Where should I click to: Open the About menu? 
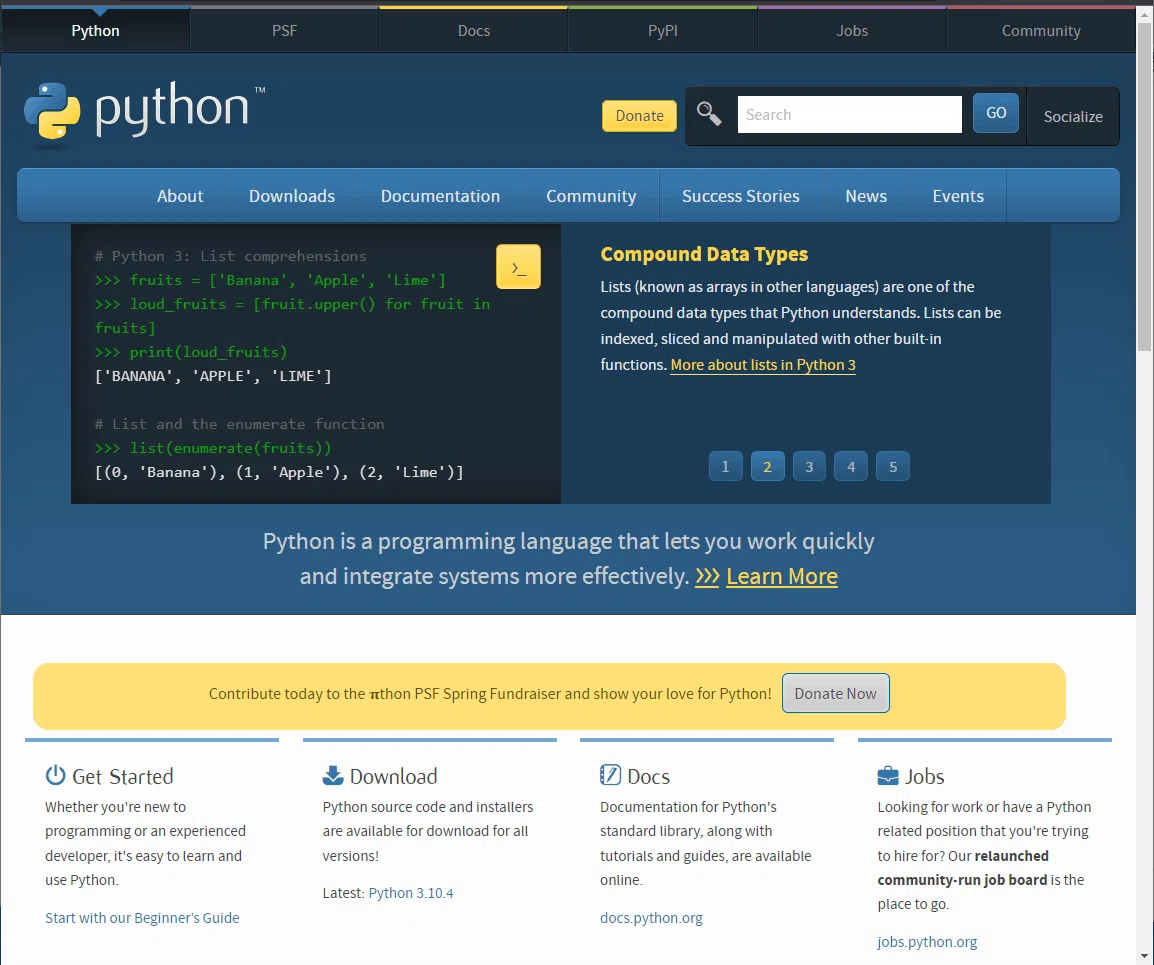coord(180,196)
